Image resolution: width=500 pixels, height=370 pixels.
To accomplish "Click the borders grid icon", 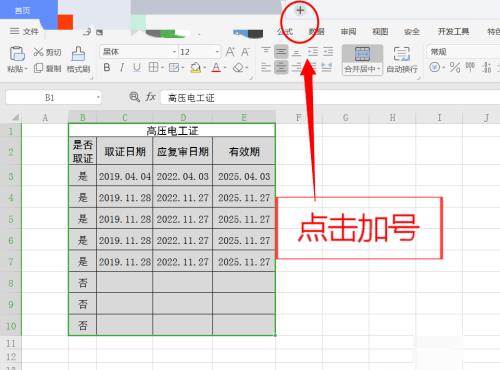I will (x=153, y=68).
